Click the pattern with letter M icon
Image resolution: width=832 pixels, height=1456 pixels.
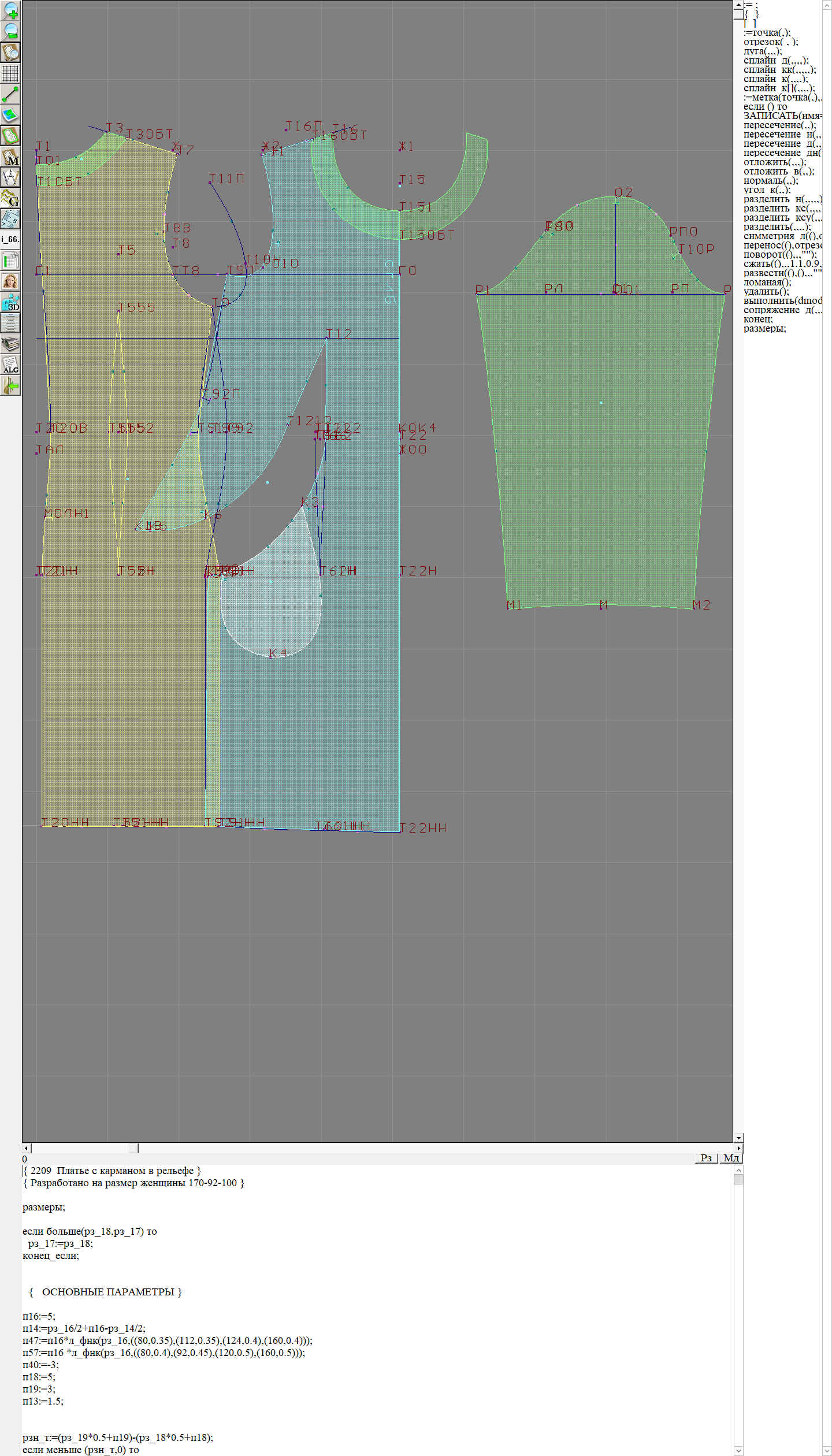[x=10, y=157]
